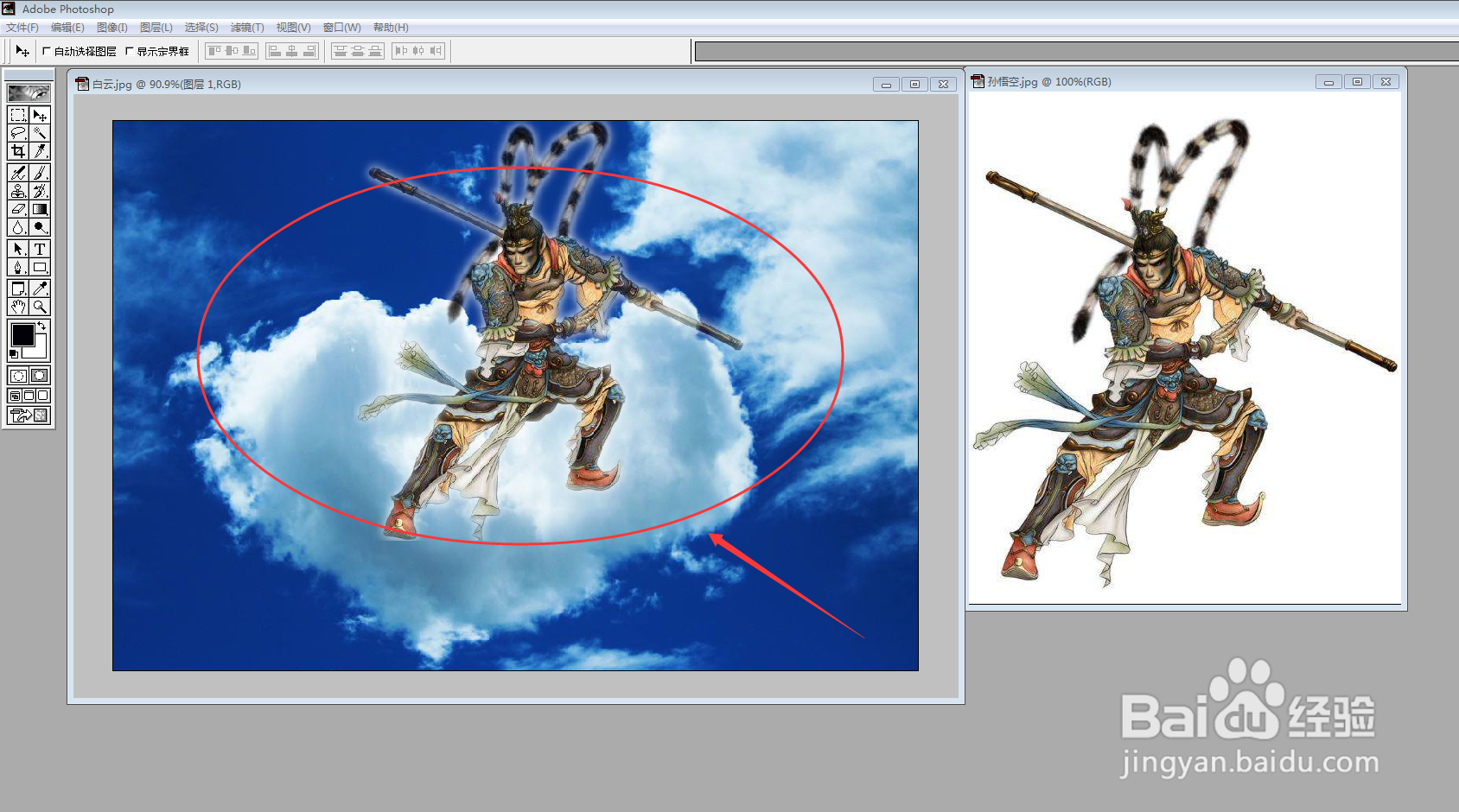Image resolution: width=1459 pixels, height=812 pixels.
Task: Select the Eraser tool
Action: click(x=17, y=209)
